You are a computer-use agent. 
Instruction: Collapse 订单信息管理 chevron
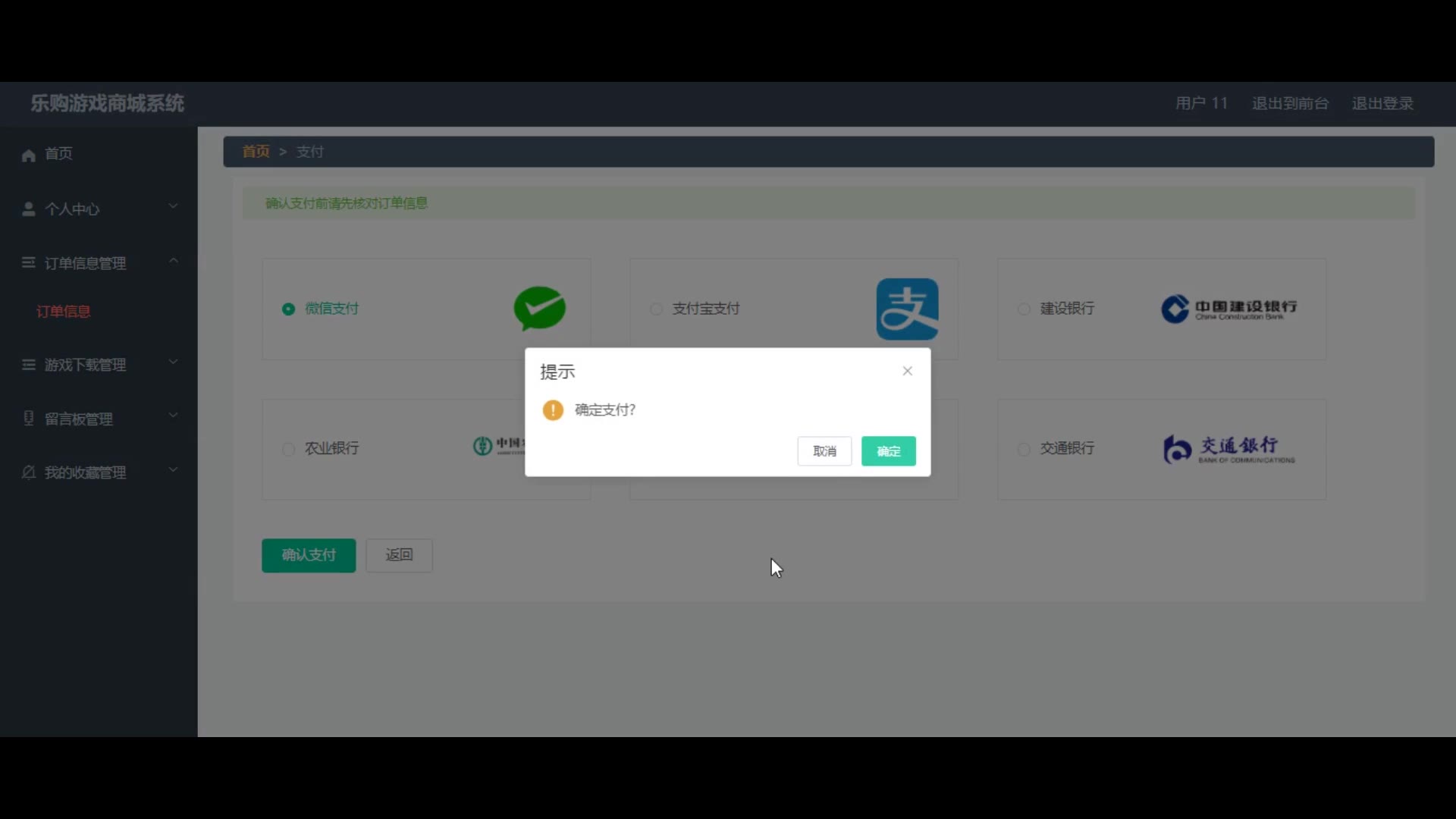173,261
